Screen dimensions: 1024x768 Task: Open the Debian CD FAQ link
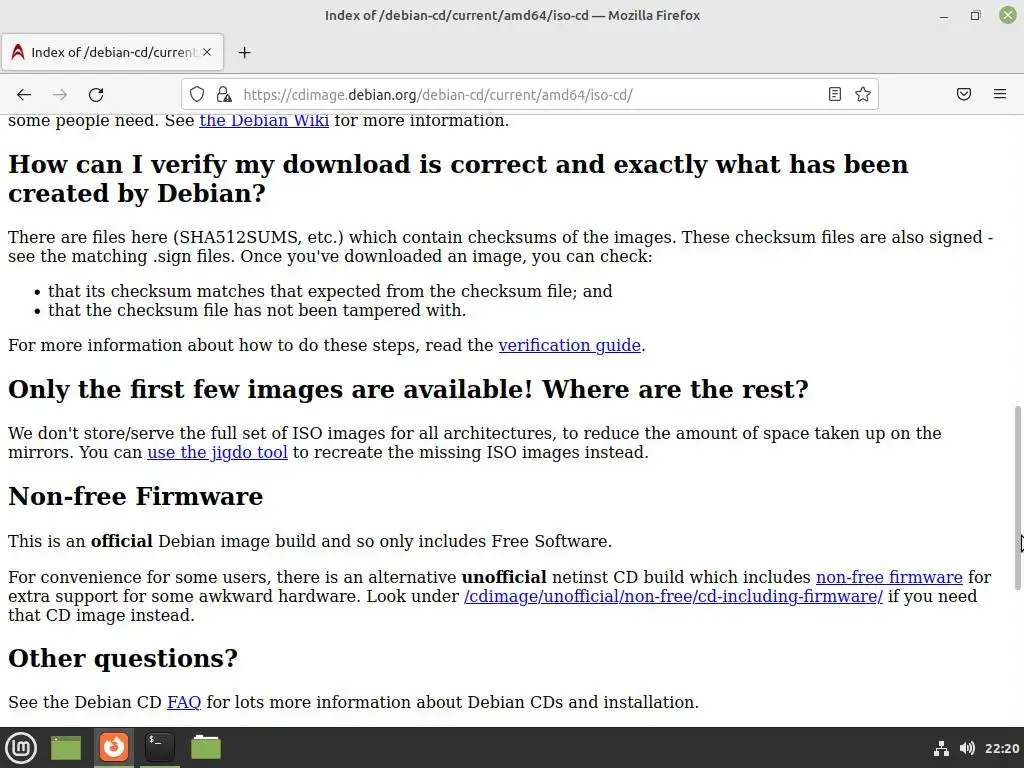pos(184,702)
